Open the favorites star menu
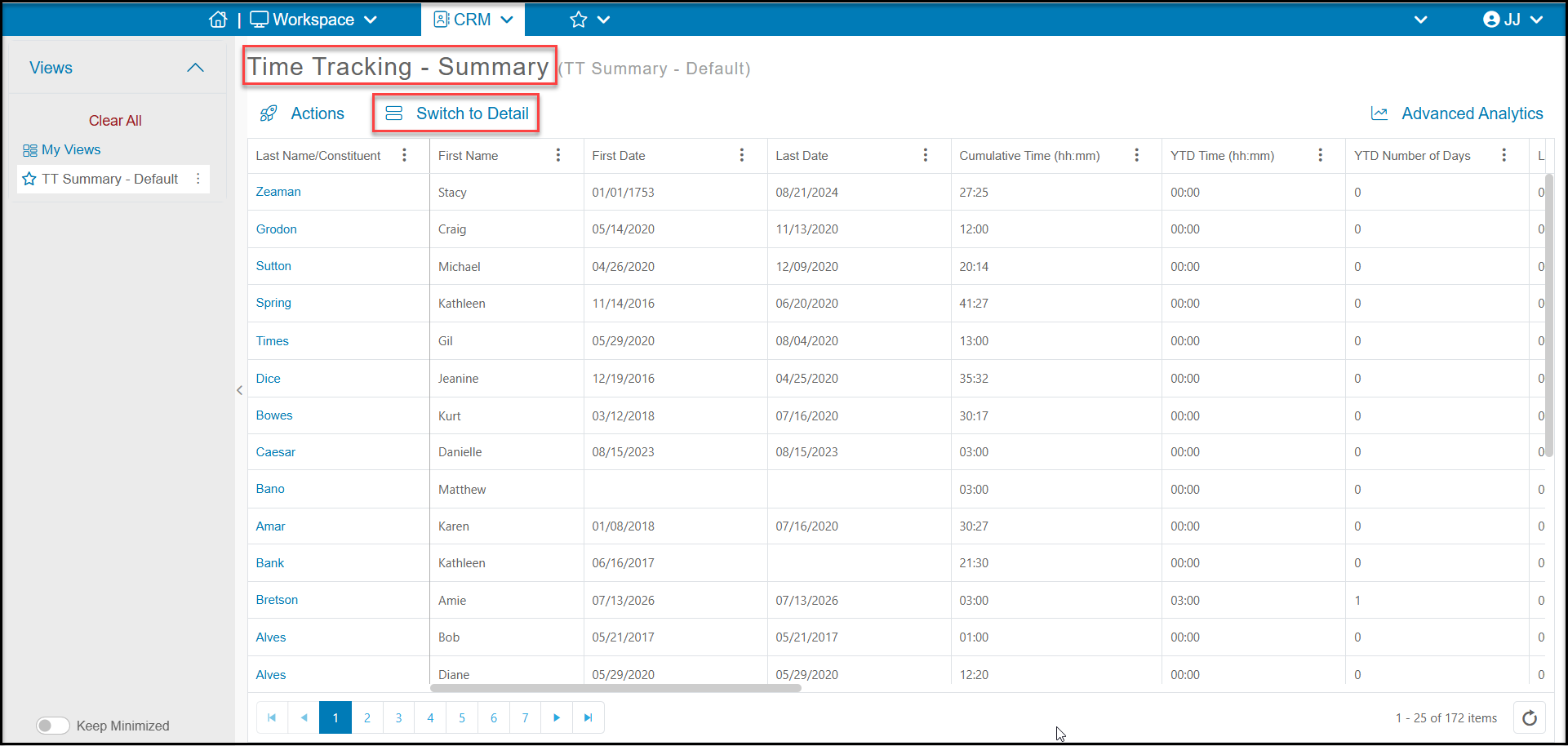Image resolution: width=1568 pixels, height=746 pixels. [x=590, y=20]
